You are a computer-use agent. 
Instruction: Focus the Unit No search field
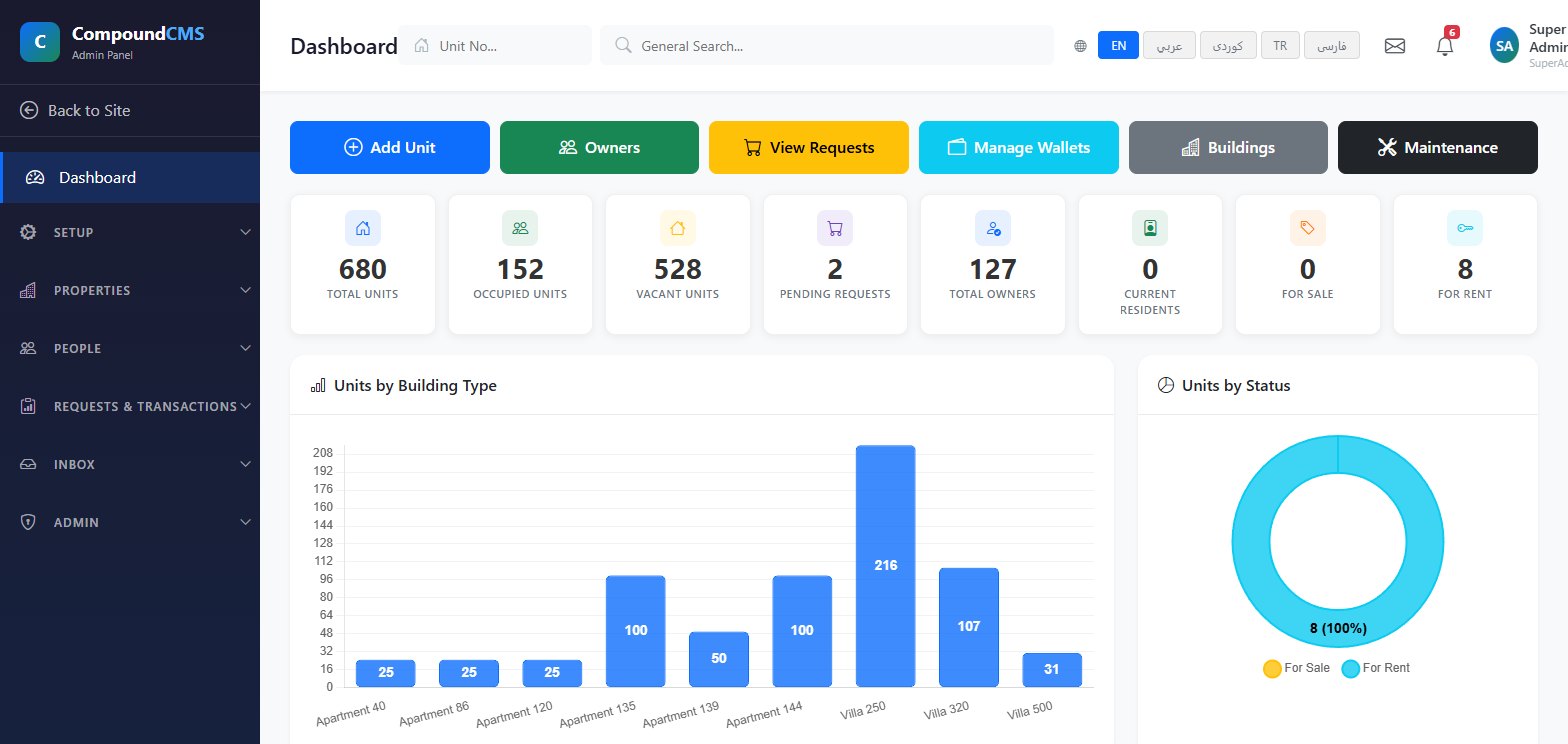(495, 45)
